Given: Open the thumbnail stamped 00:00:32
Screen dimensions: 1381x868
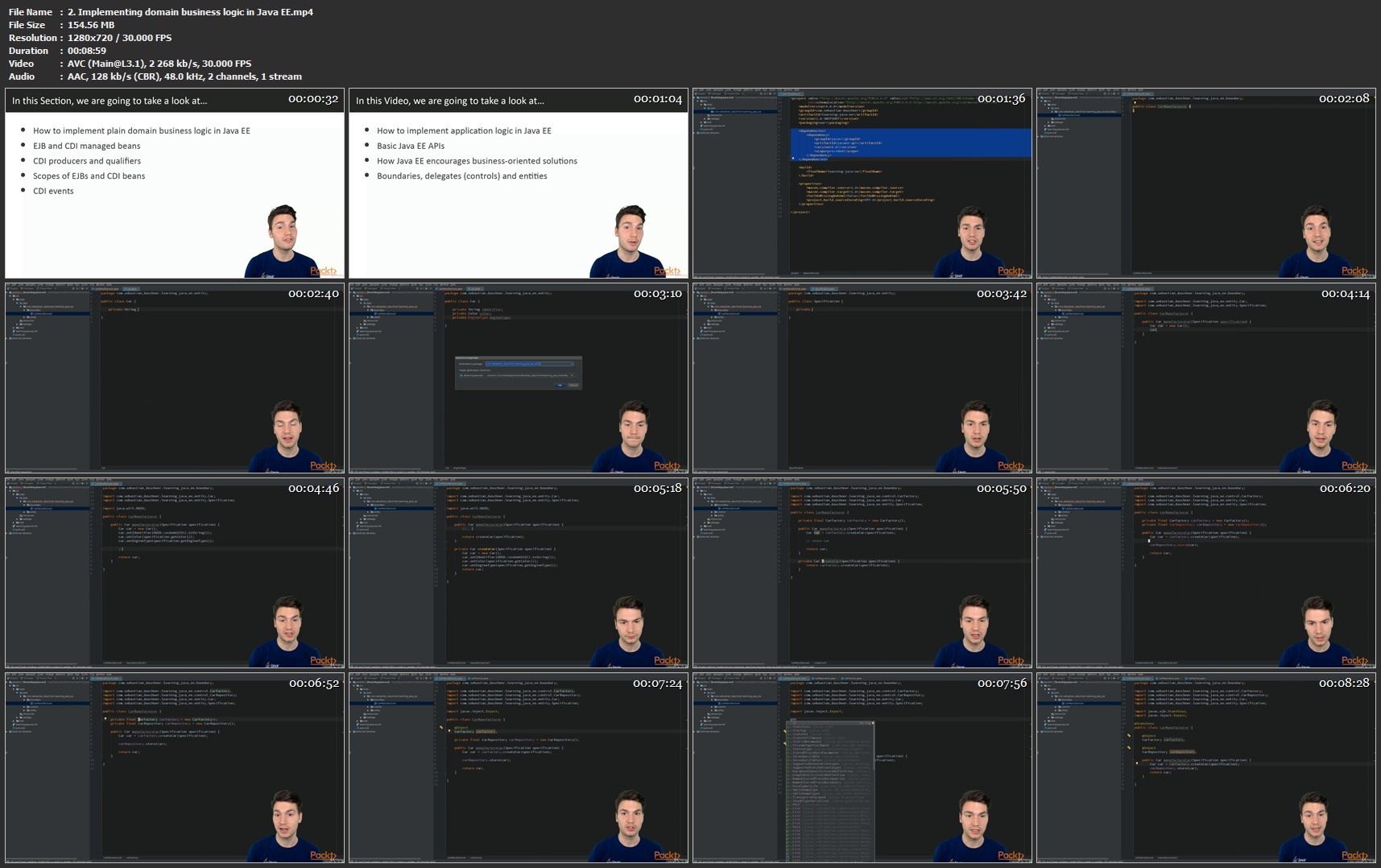Looking at the screenshot, I should tap(175, 184).
